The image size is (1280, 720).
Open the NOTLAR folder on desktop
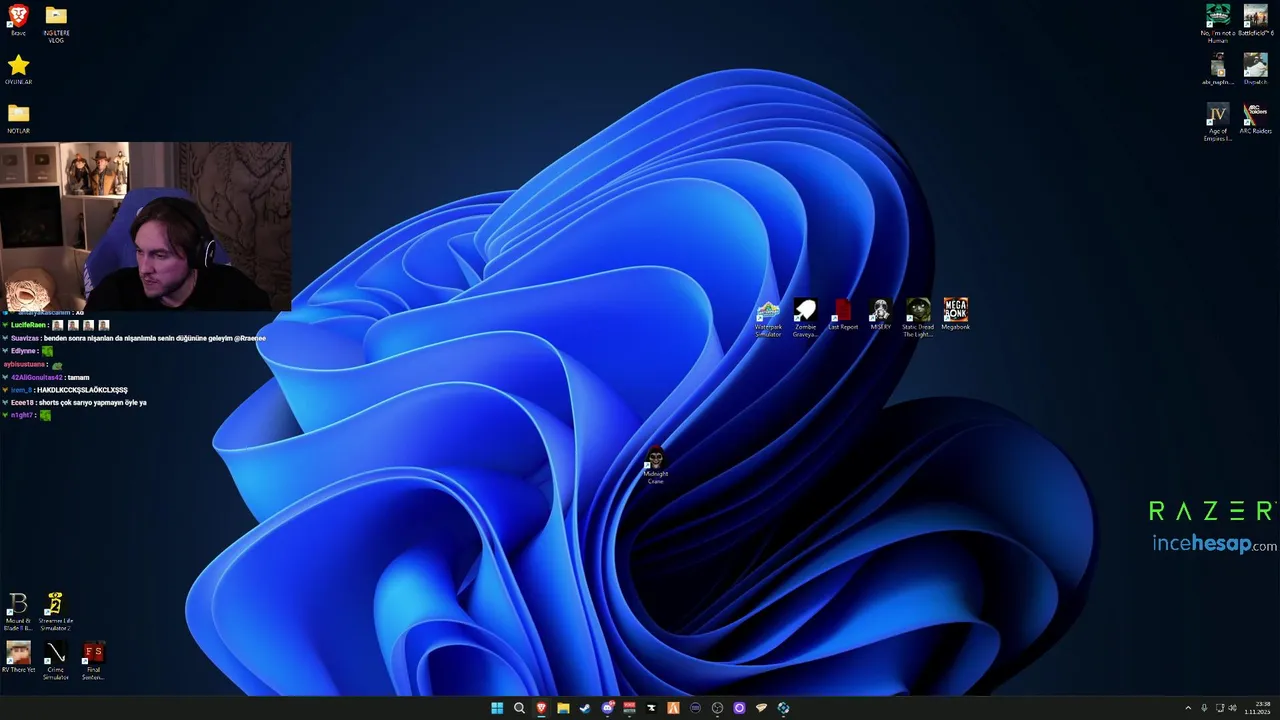(x=18, y=118)
